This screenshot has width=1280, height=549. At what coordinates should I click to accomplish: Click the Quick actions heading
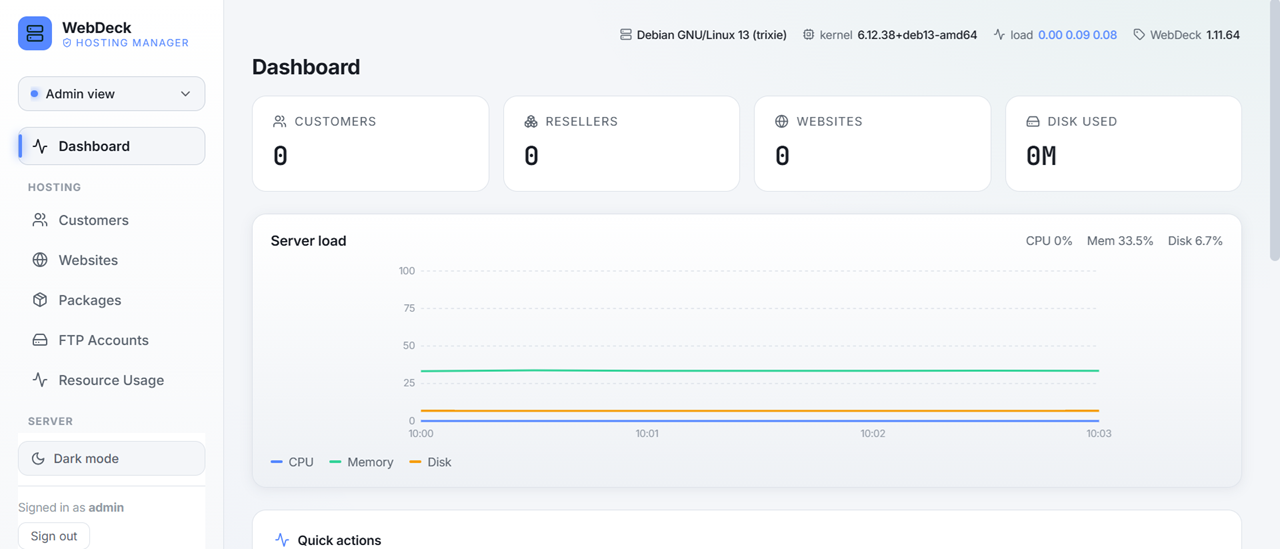click(x=339, y=540)
